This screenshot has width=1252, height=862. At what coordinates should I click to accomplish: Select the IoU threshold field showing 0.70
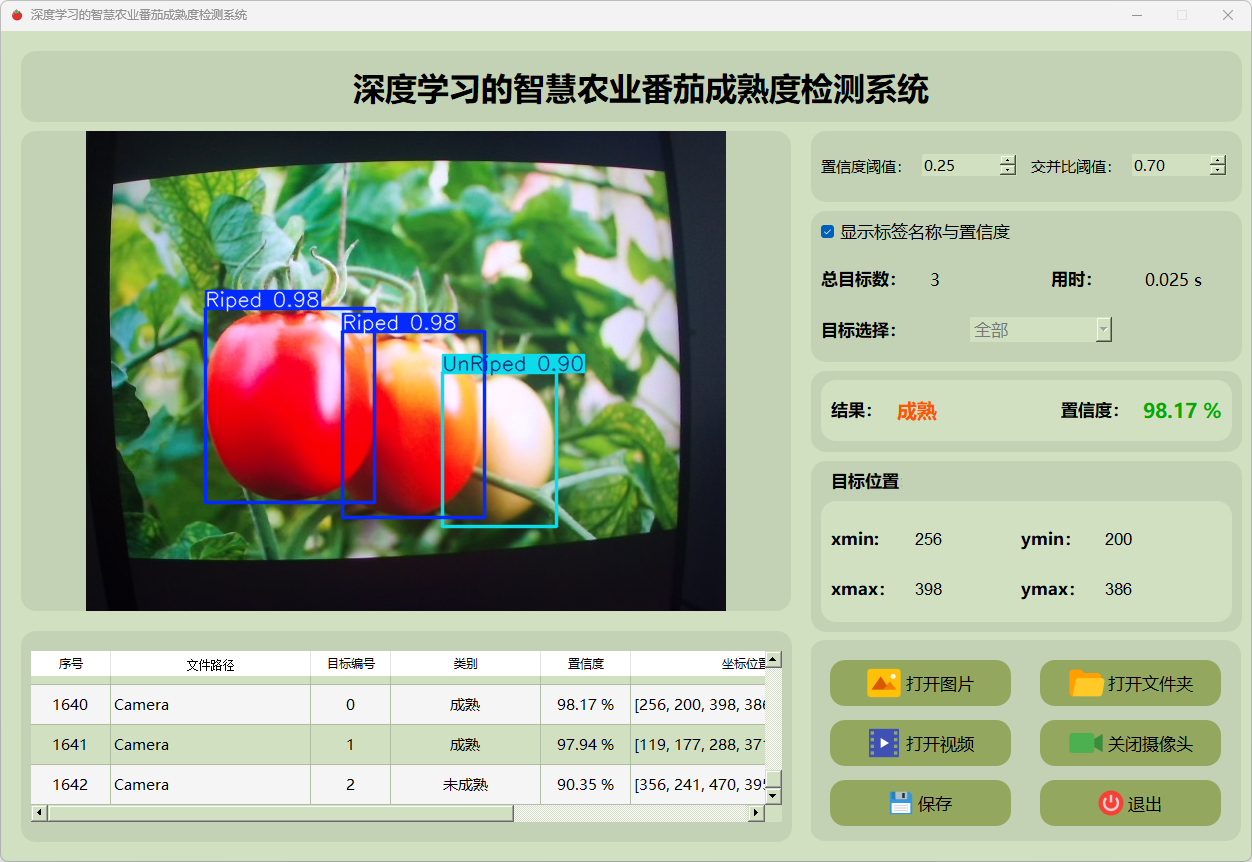1168,166
